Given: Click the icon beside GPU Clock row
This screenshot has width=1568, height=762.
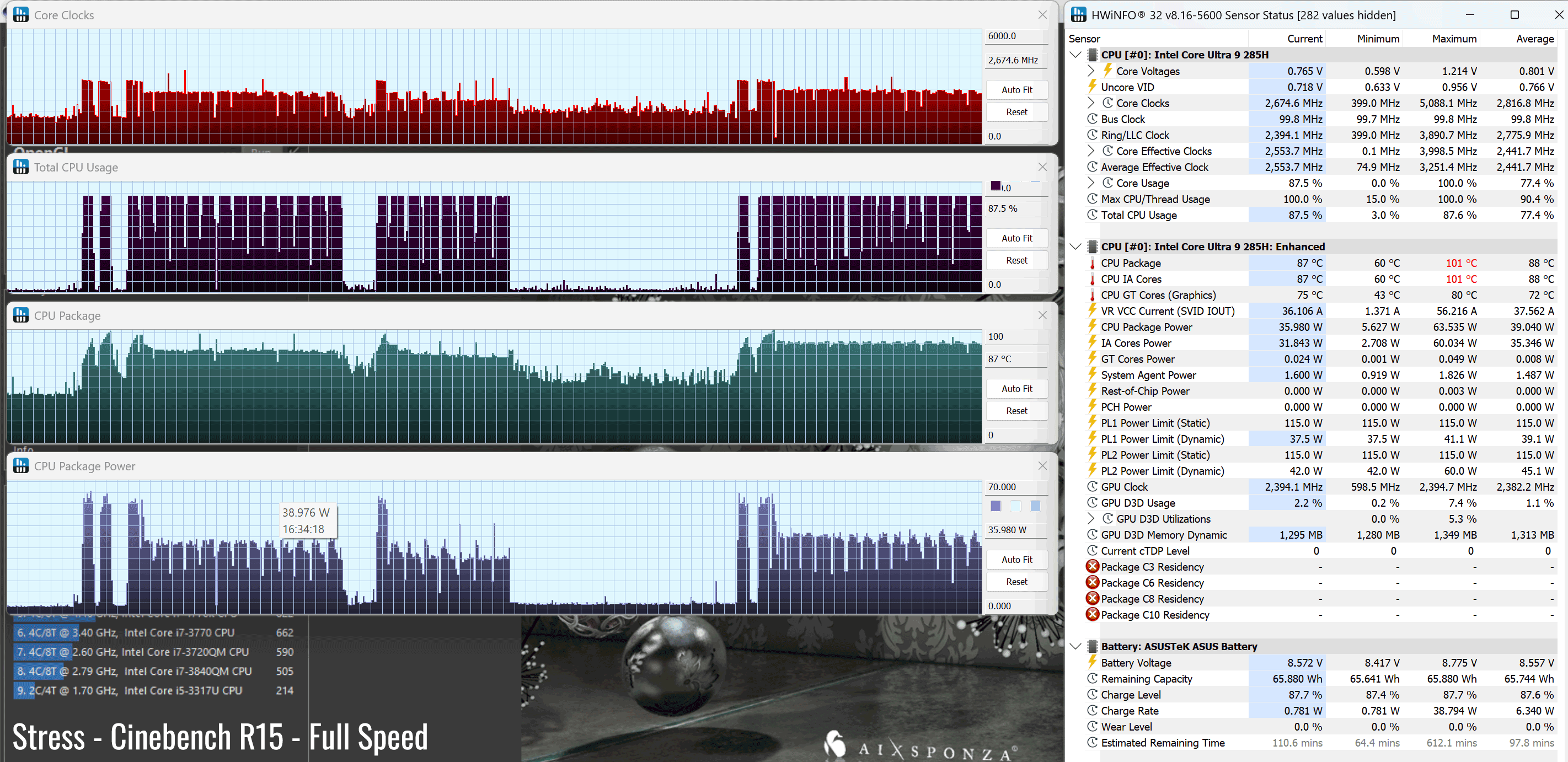Looking at the screenshot, I should (x=1093, y=486).
